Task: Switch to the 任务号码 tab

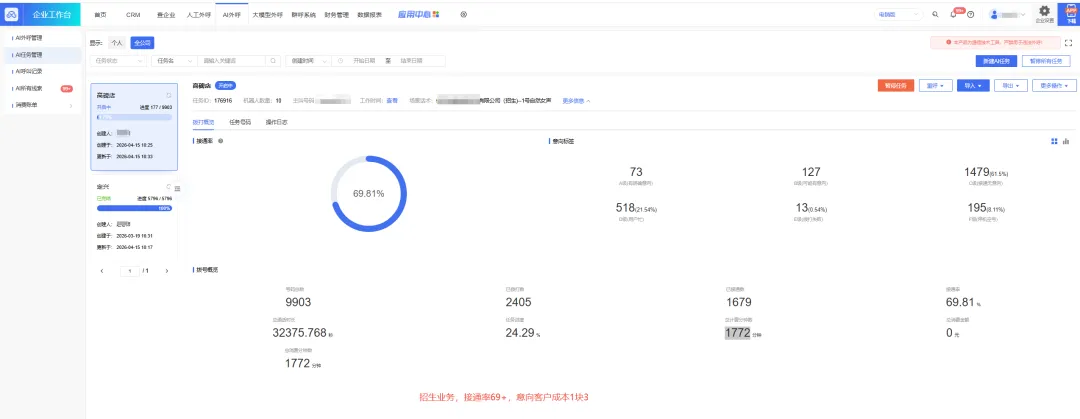Action: click(240, 122)
